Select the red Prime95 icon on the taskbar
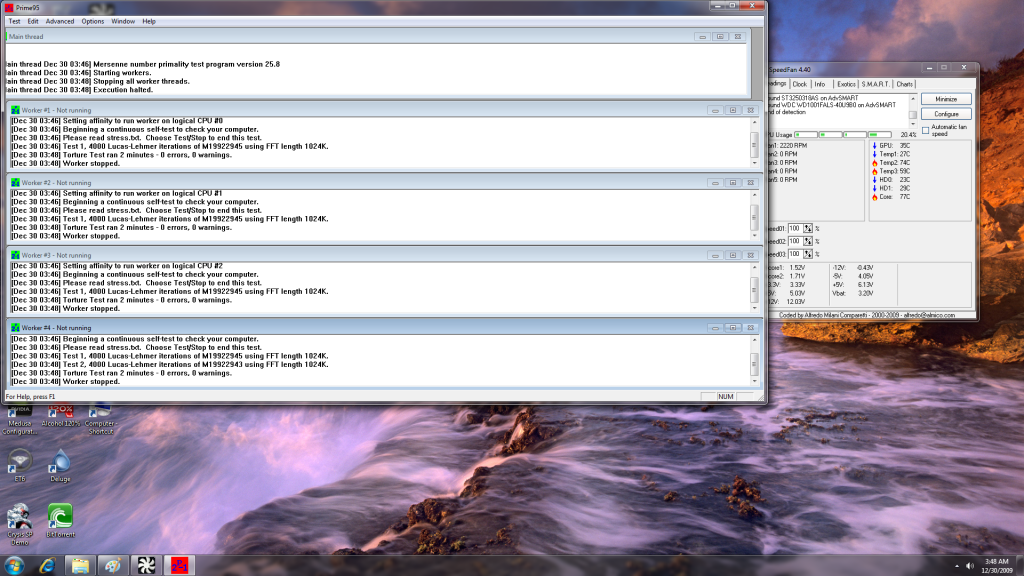This screenshot has width=1024, height=576. [x=178, y=564]
